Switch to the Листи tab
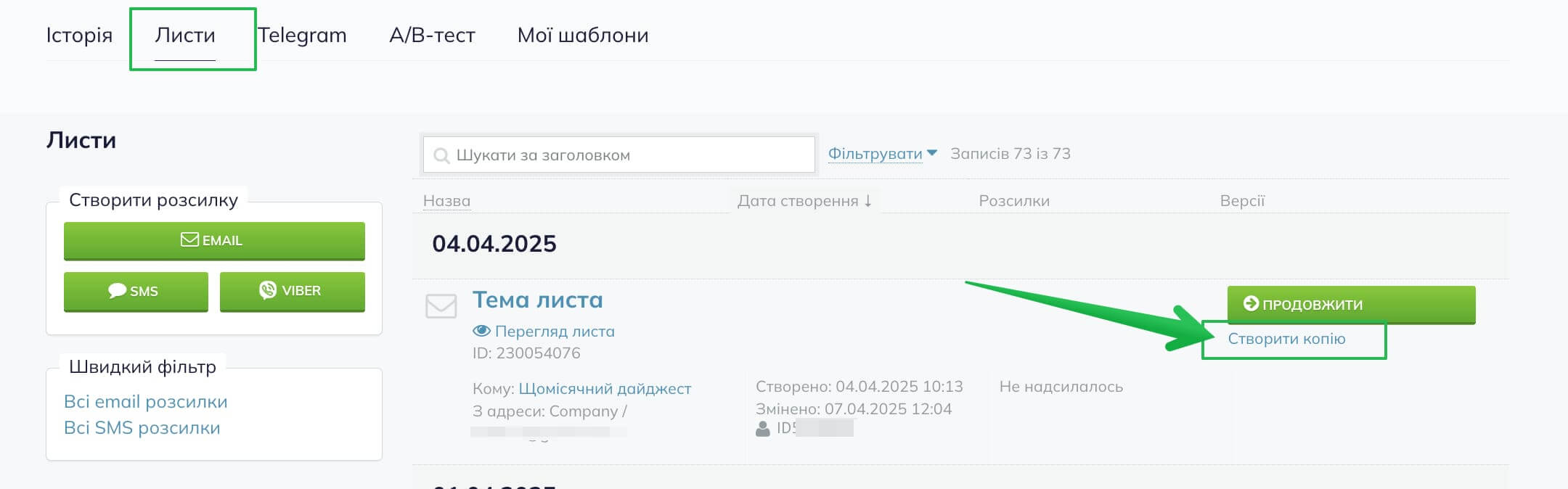This screenshot has width=1568, height=489. 185,35
